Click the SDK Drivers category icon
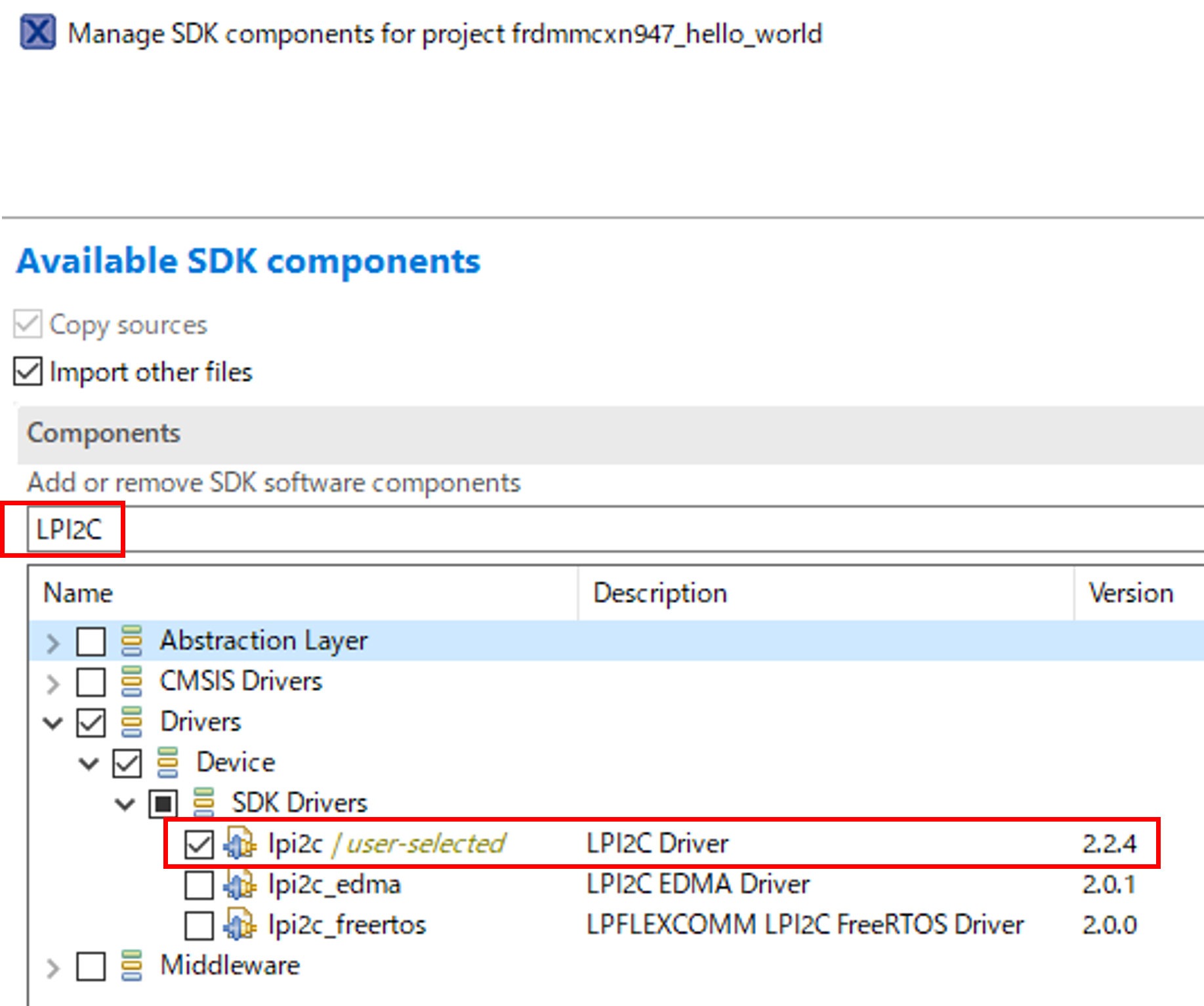Screen dimensions: 1204x1006 (x=204, y=803)
